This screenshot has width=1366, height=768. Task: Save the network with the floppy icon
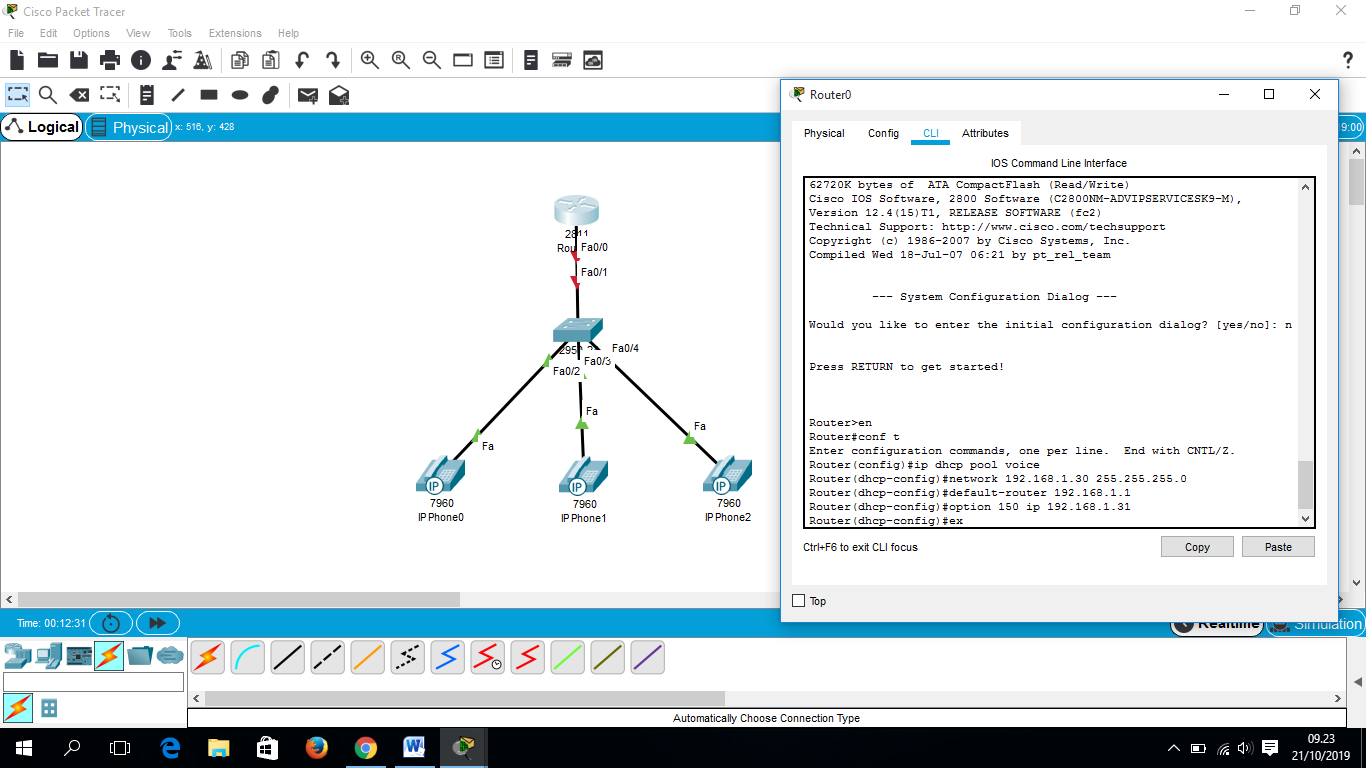coord(78,61)
